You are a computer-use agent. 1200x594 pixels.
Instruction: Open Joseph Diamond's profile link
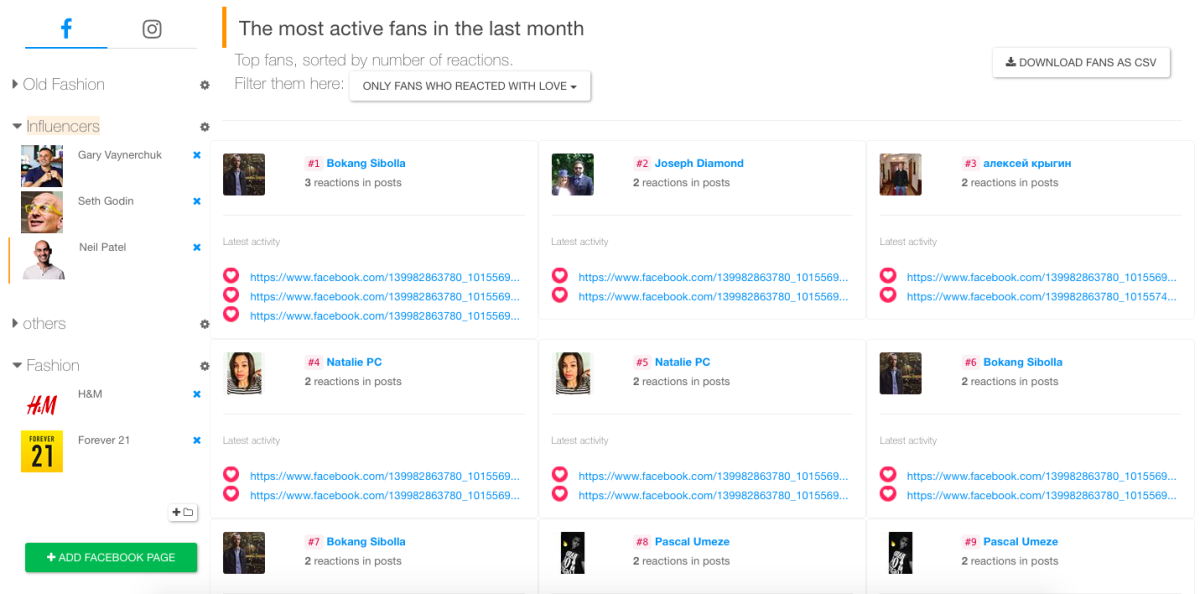(x=699, y=163)
